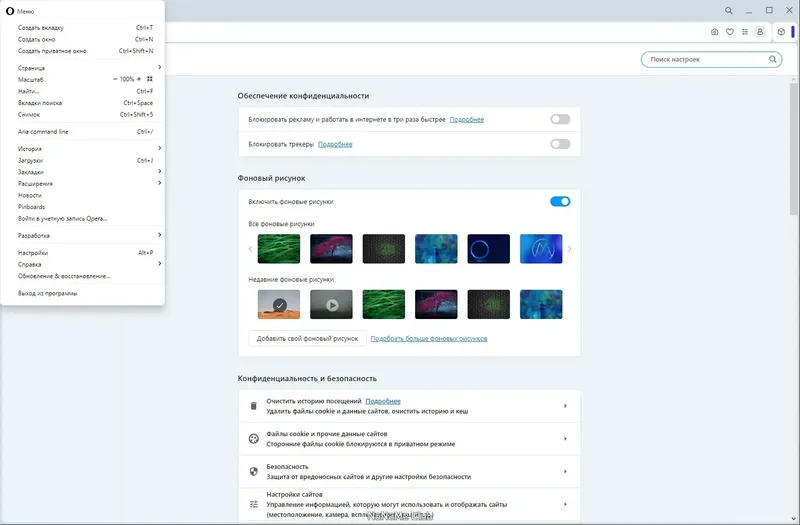The image size is (800, 525).
Task: Open Aria command line menu item
Action: click(x=83, y=132)
